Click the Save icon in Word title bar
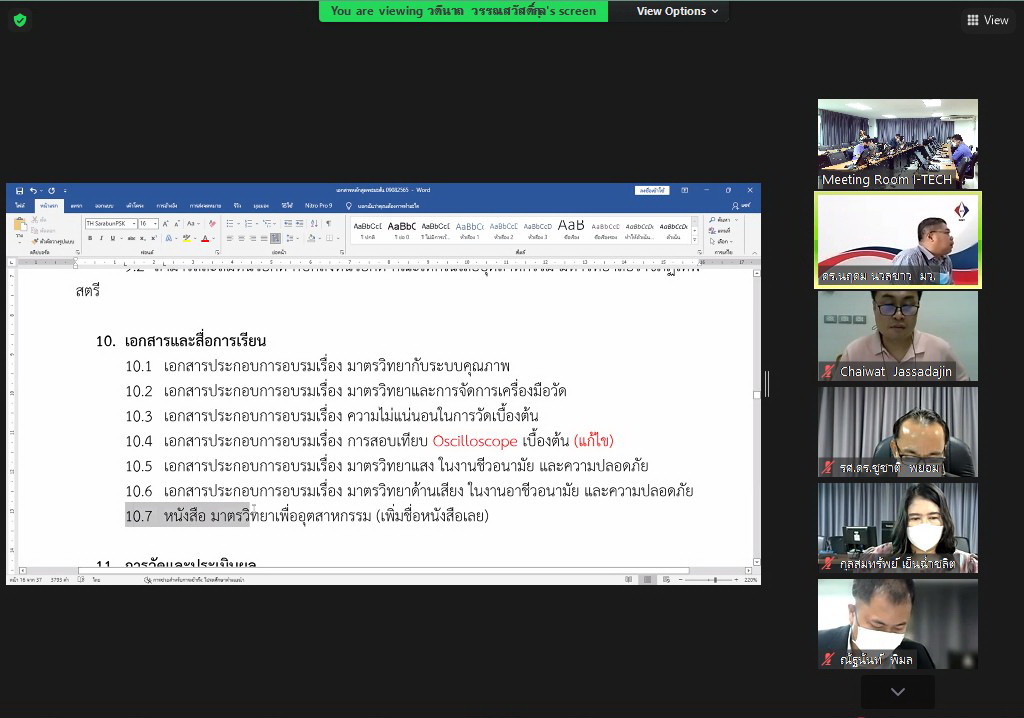This screenshot has width=1024, height=718. click(20, 191)
